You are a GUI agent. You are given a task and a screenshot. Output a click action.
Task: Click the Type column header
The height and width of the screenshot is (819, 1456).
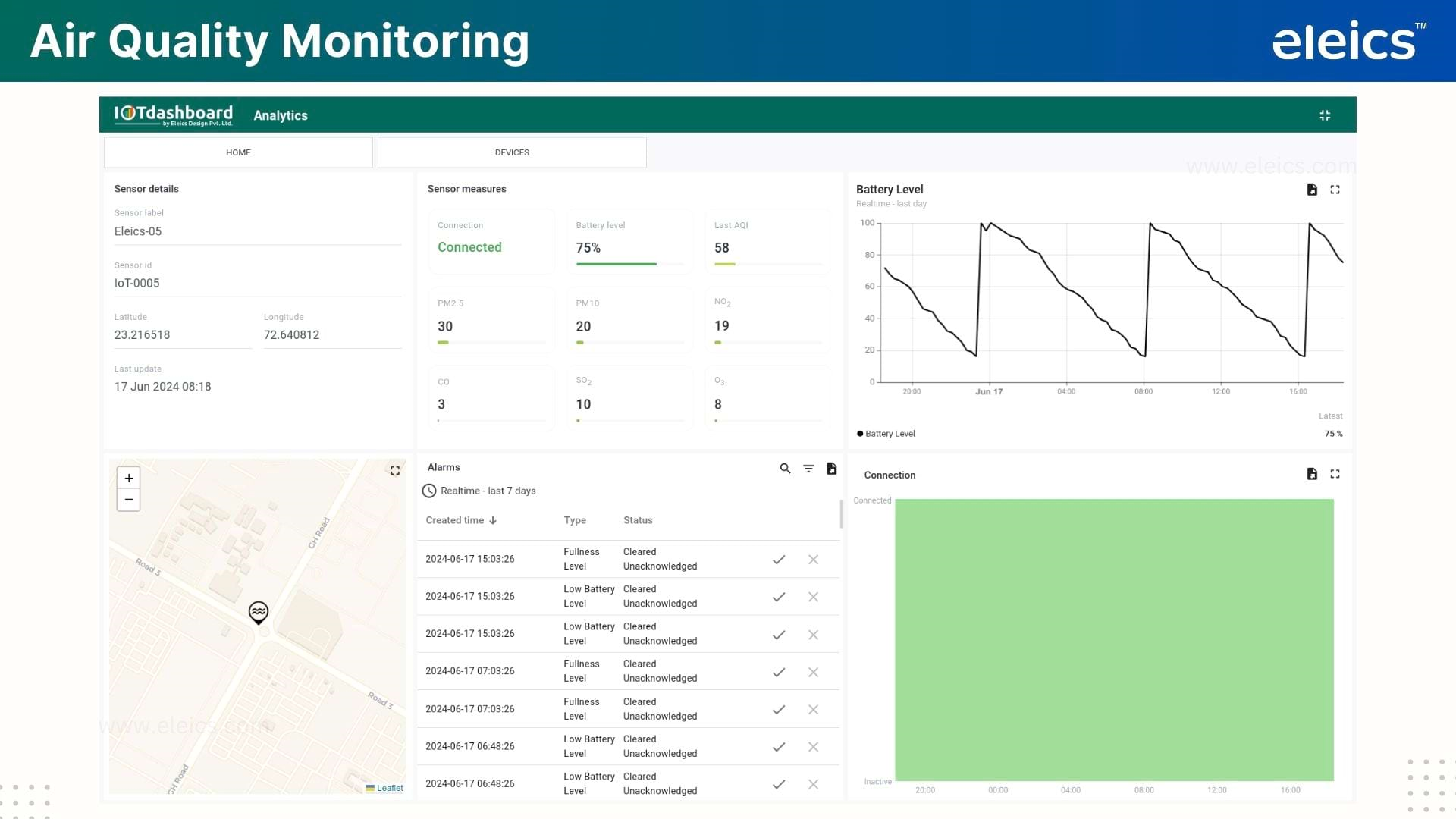[575, 520]
